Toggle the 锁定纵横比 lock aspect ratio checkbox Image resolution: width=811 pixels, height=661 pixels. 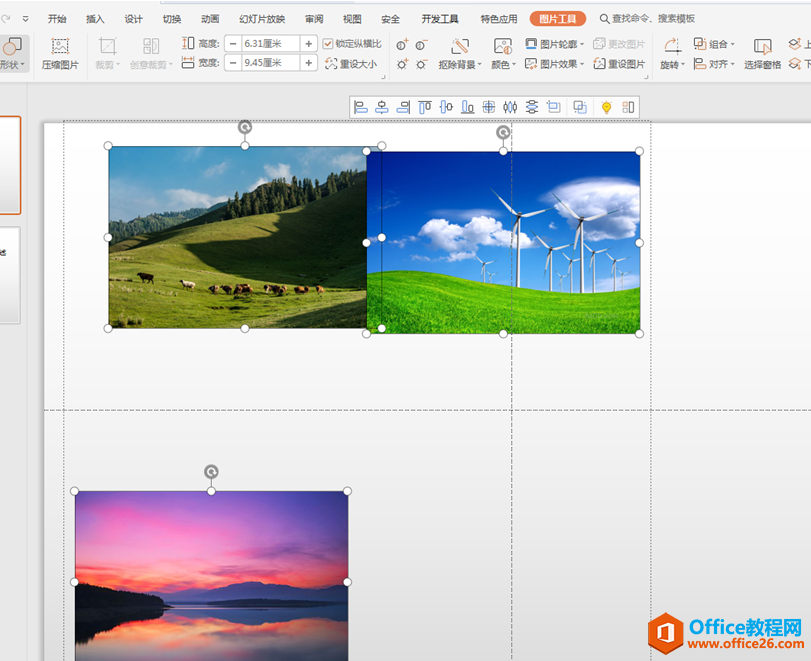[329, 44]
